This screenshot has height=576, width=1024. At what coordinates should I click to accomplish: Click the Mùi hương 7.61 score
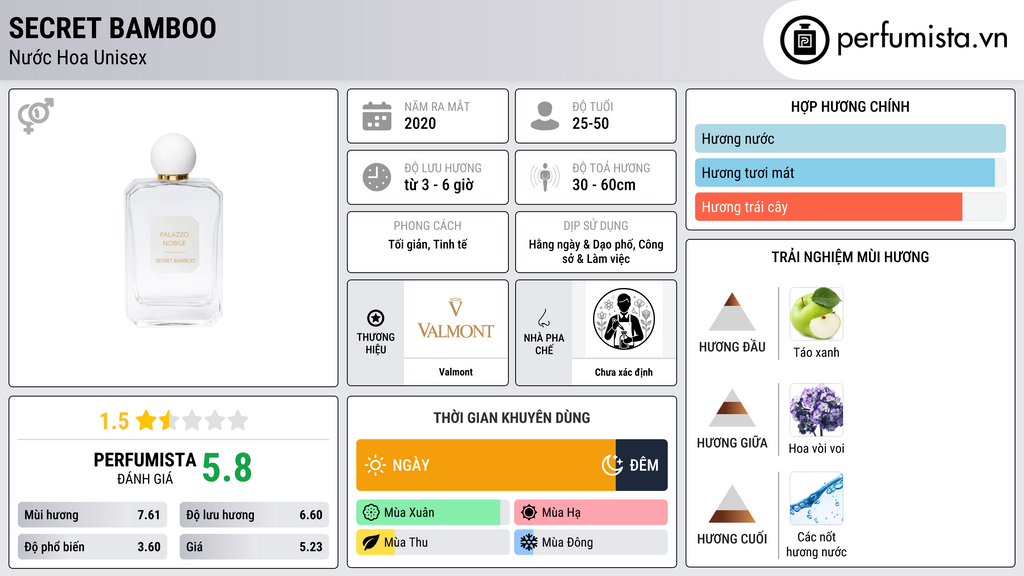(x=92, y=515)
